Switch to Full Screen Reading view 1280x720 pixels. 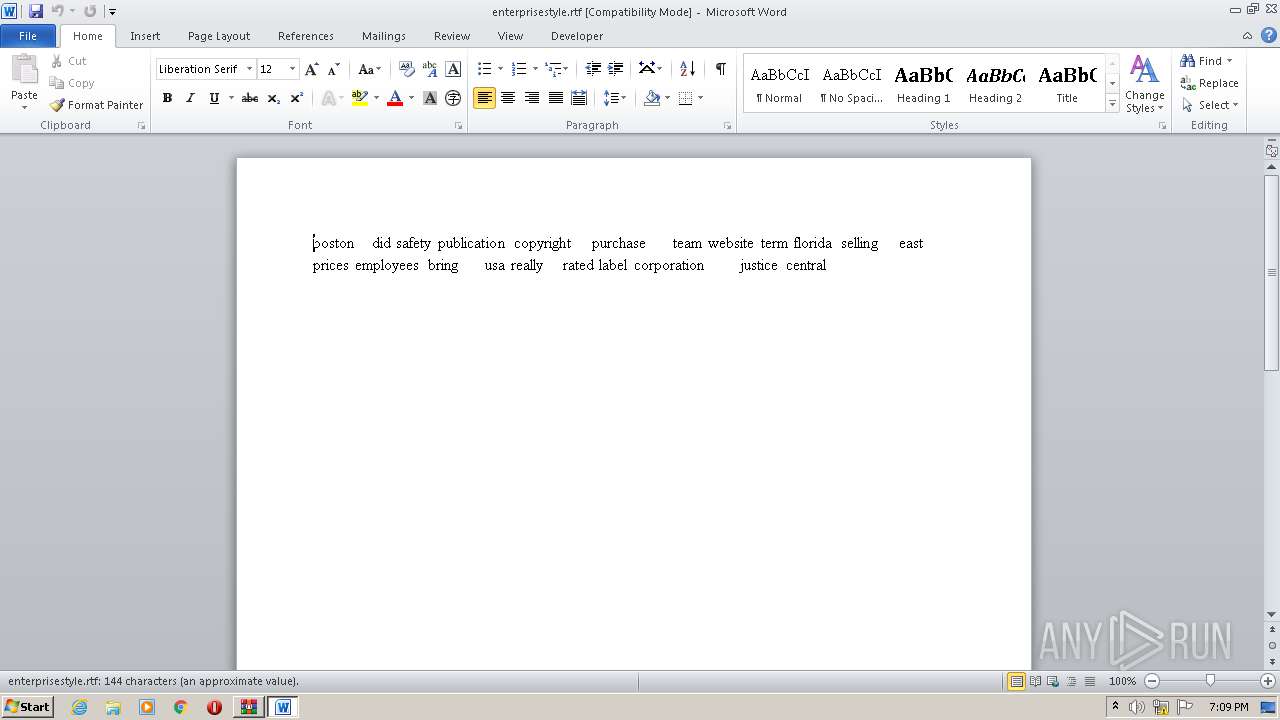1035,681
